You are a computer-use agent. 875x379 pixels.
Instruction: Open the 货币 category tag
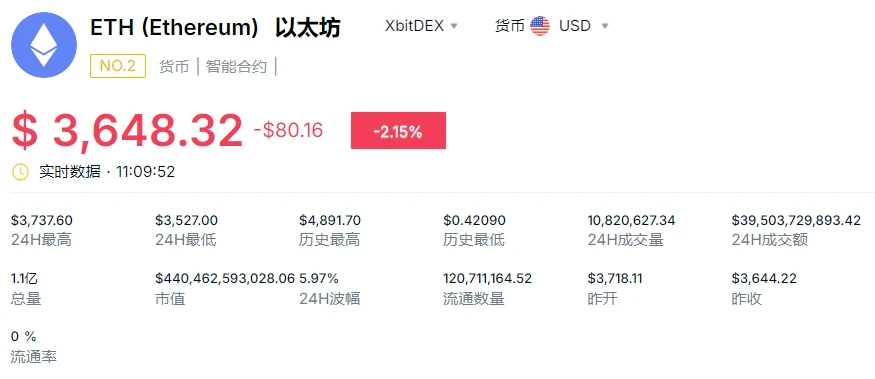pyautogui.click(x=174, y=66)
